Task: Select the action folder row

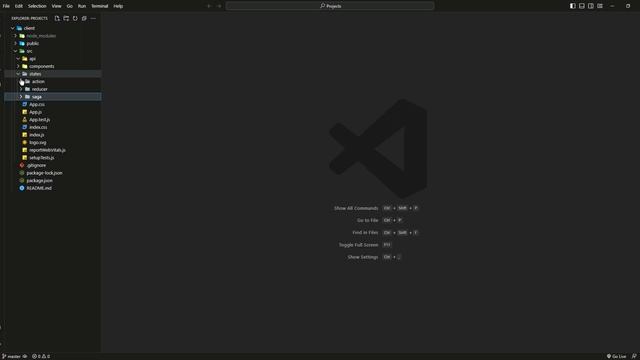Action: coord(53,82)
